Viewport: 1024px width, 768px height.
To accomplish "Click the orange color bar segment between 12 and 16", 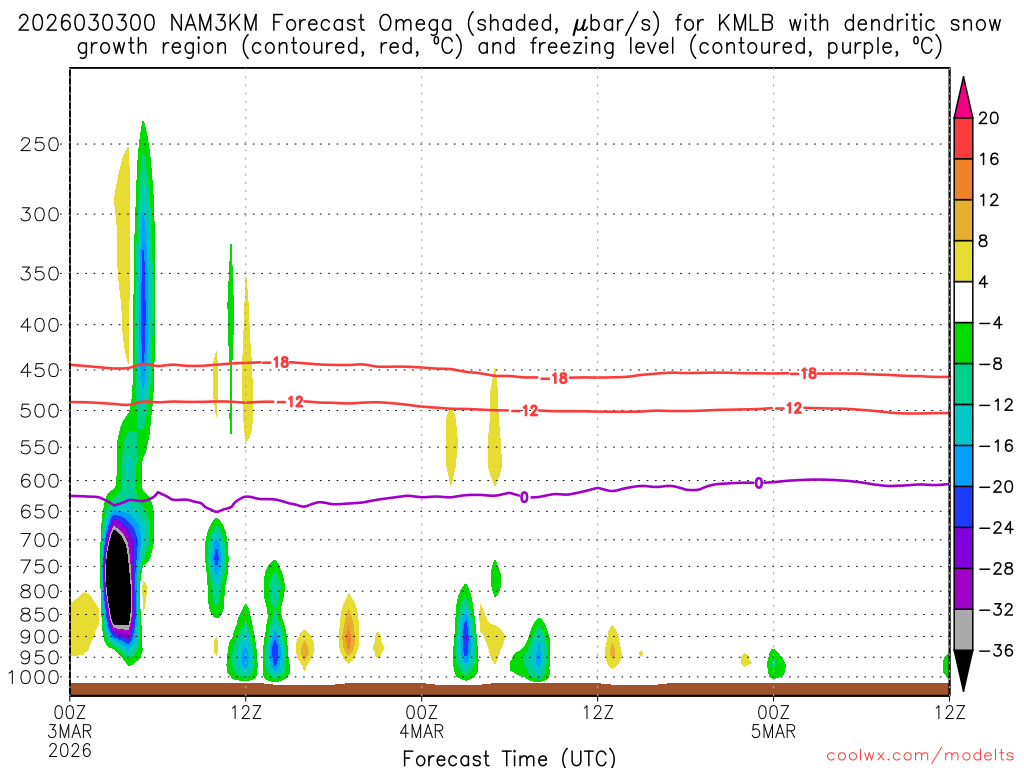I will 963,180.
